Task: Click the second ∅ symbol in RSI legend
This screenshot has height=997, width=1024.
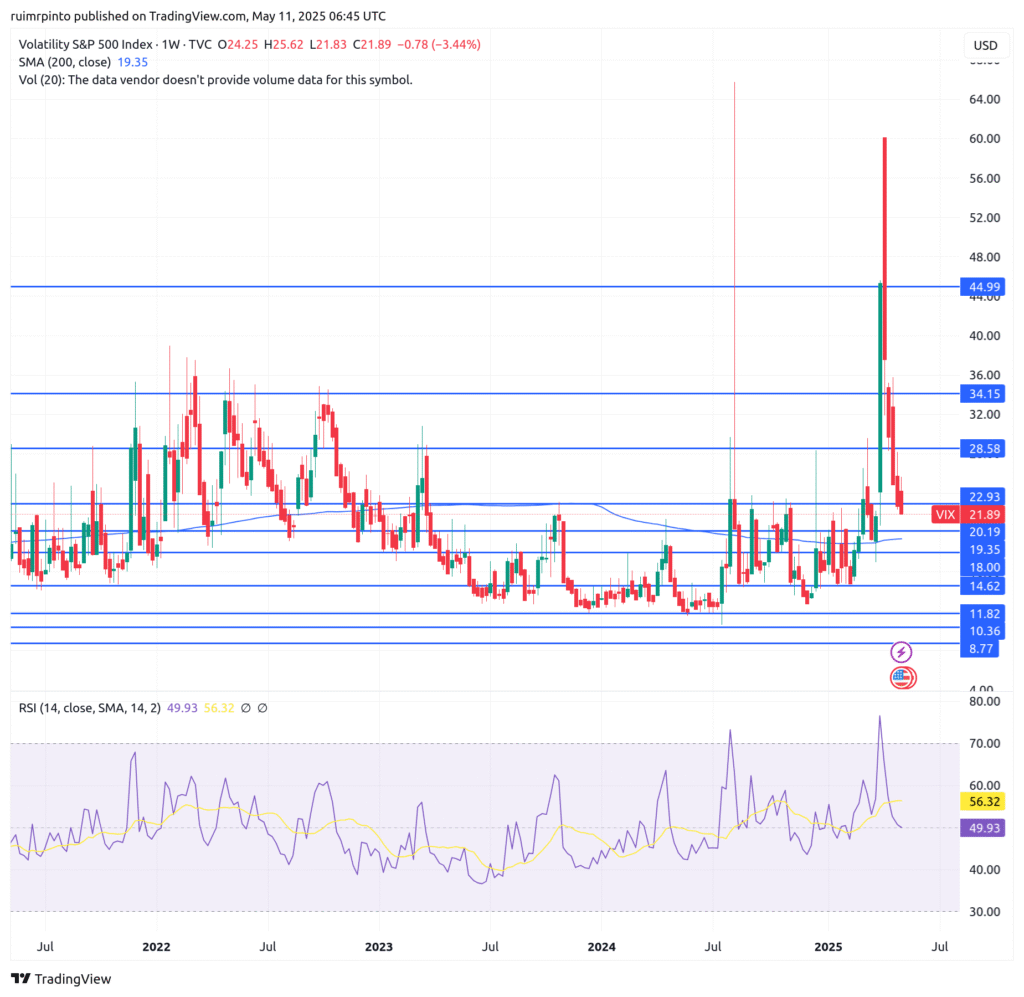Action: click(262, 708)
